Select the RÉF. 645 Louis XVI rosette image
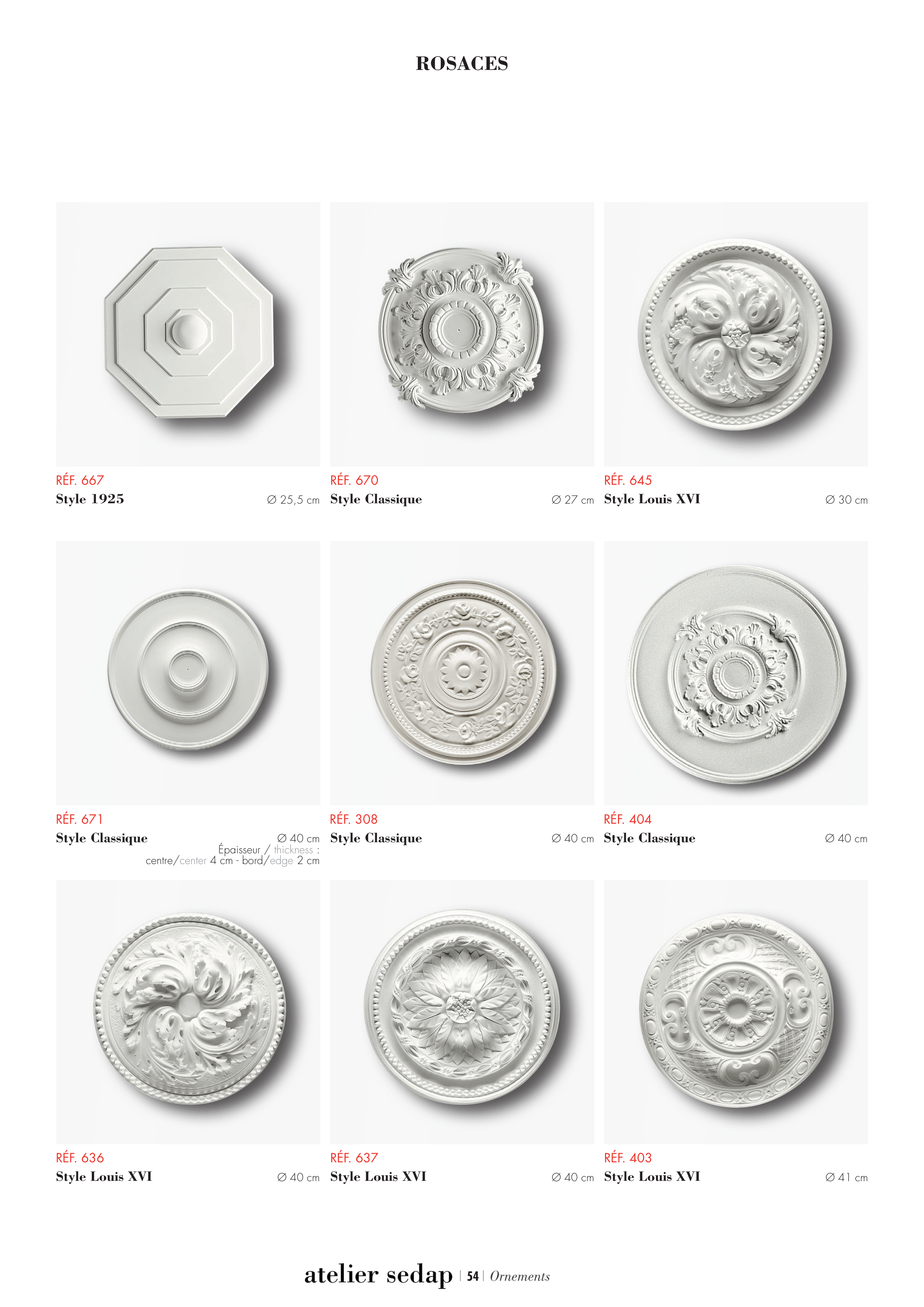The height and width of the screenshot is (1307, 924). tap(736, 334)
